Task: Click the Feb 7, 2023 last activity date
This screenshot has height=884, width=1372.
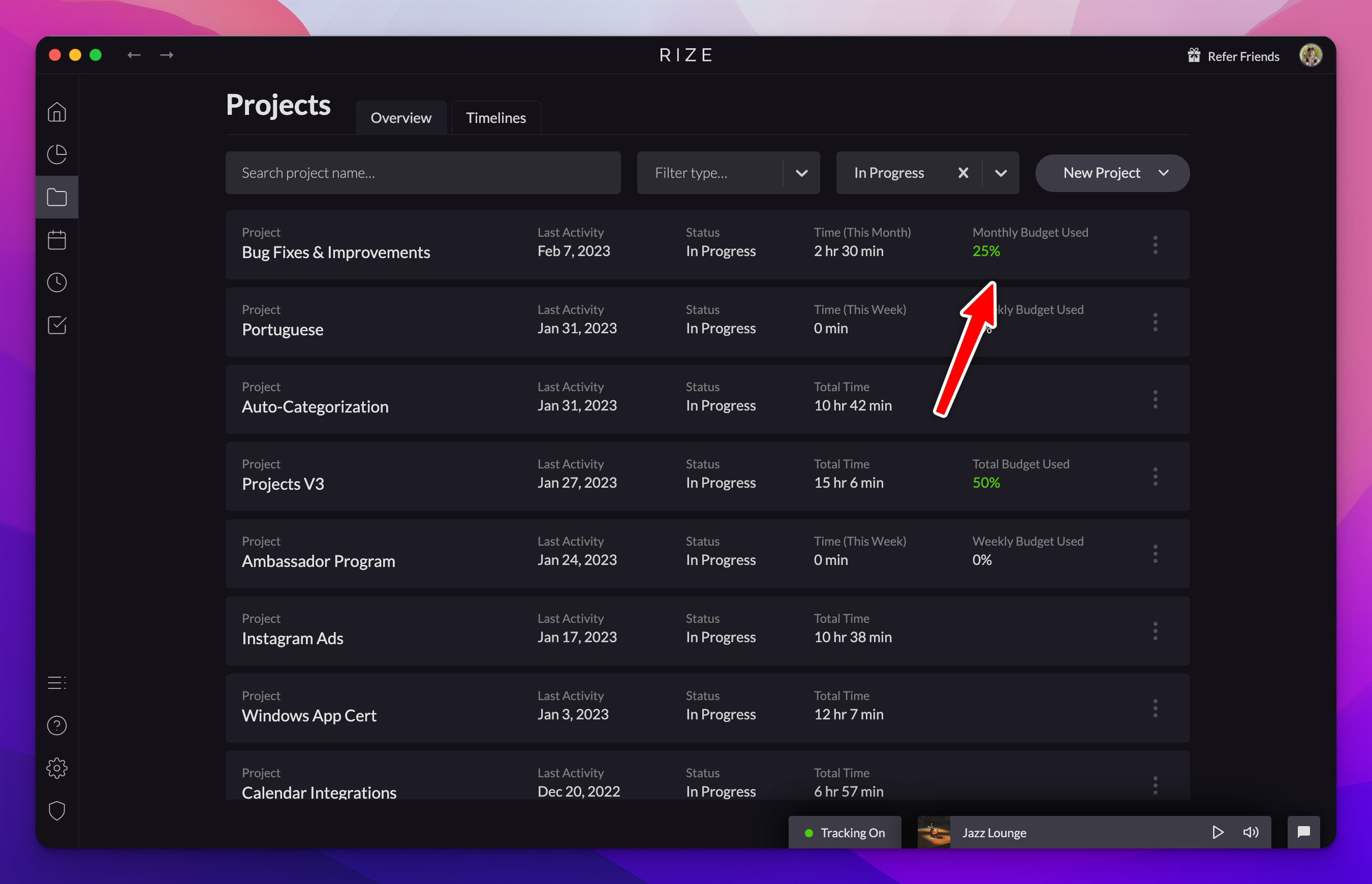Action: 574,251
